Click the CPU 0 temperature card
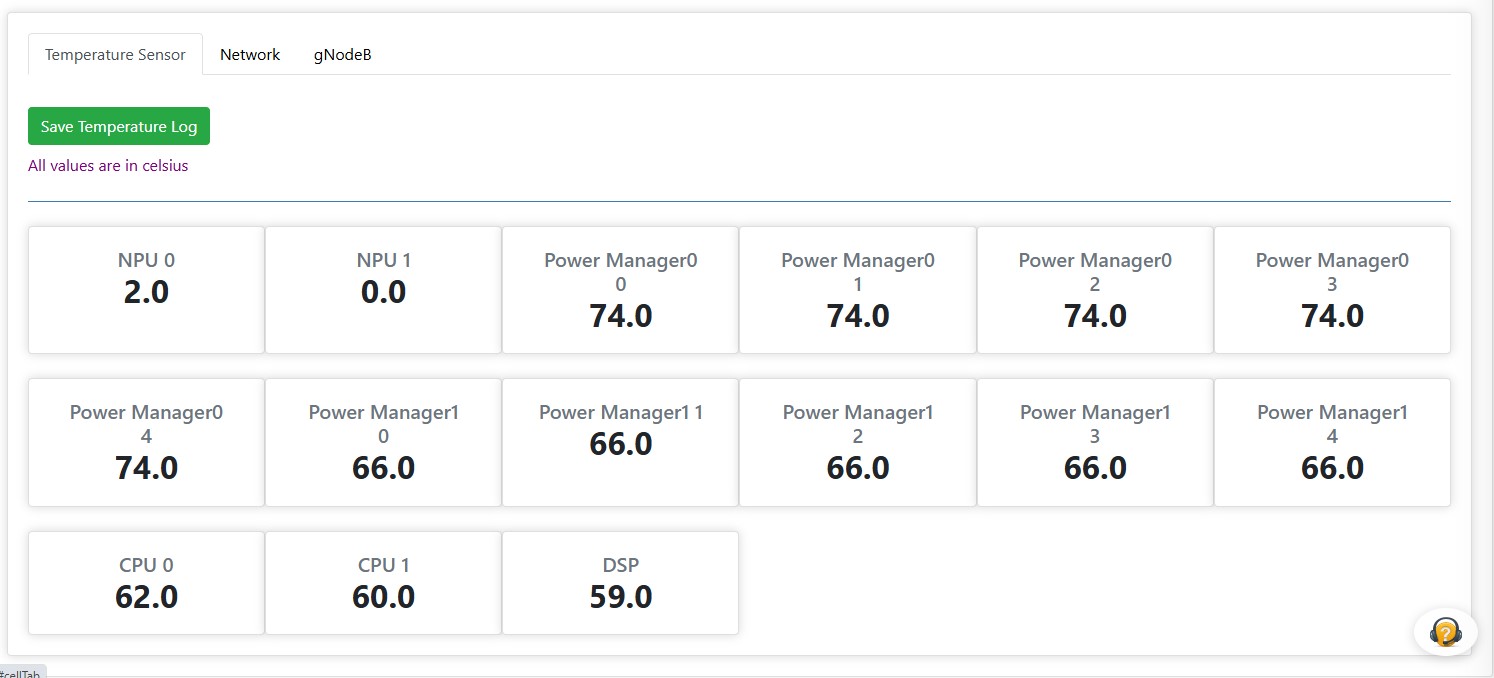This screenshot has width=1494, height=678. pos(146,582)
